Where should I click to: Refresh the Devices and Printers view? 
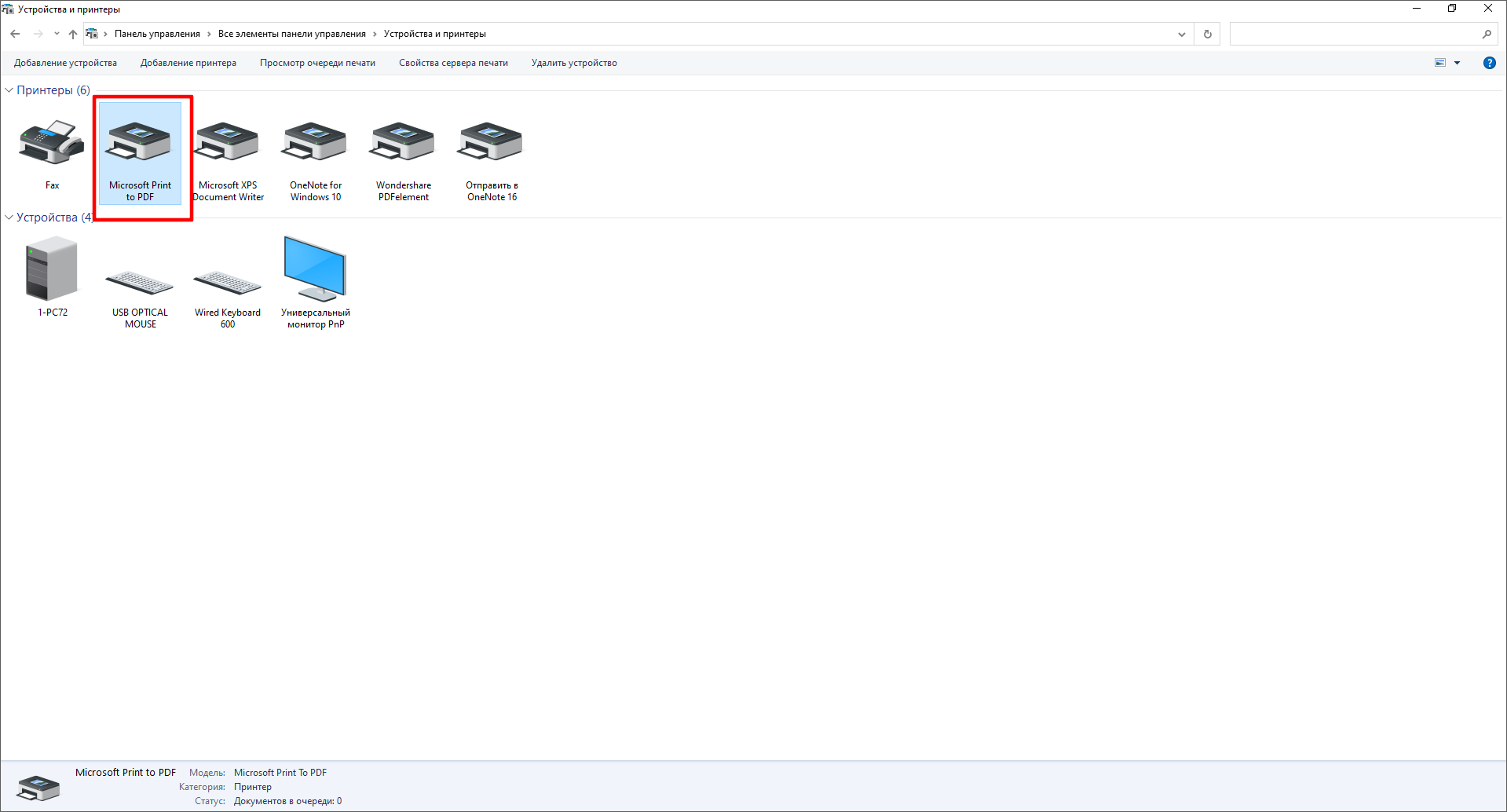[1208, 34]
